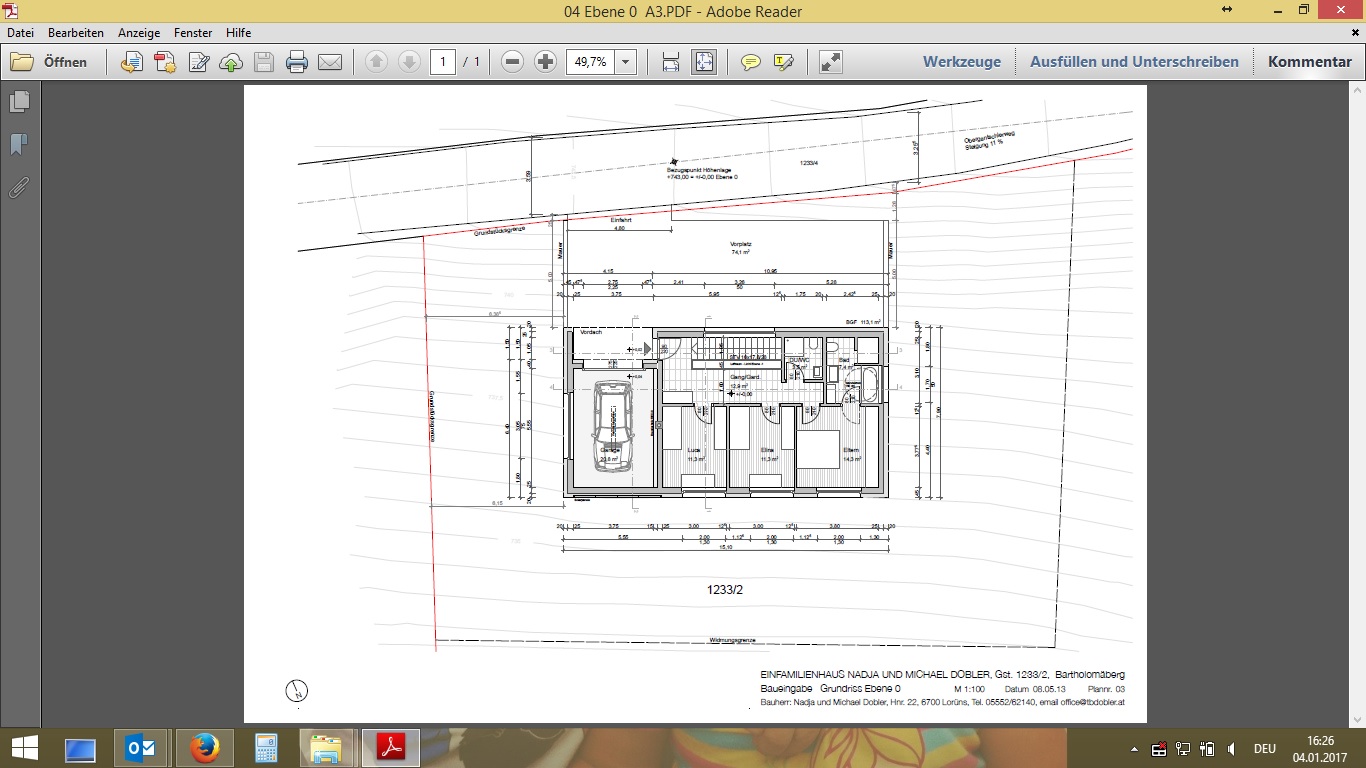Image resolution: width=1366 pixels, height=768 pixels.
Task: Add a sticky note comment
Action: 750,62
